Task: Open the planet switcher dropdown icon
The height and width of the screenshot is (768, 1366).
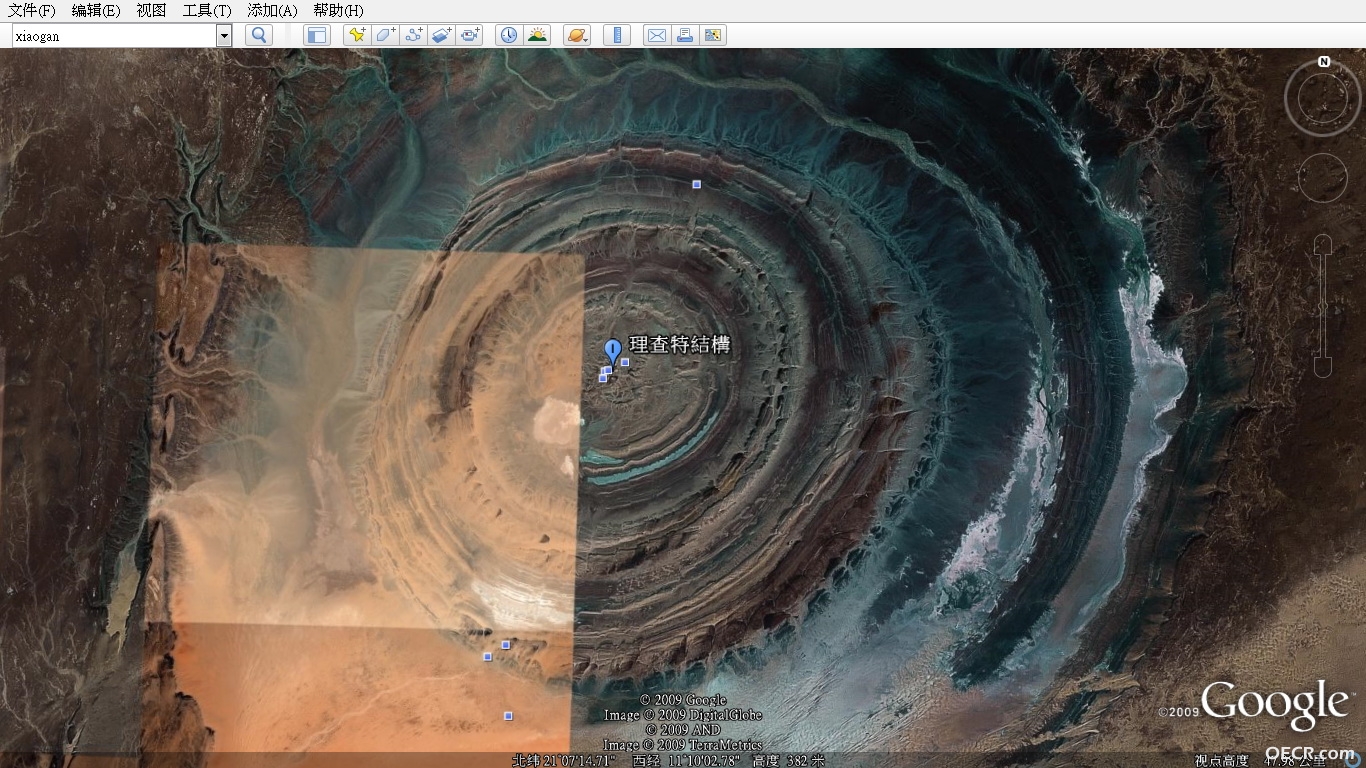Action: tap(577, 35)
